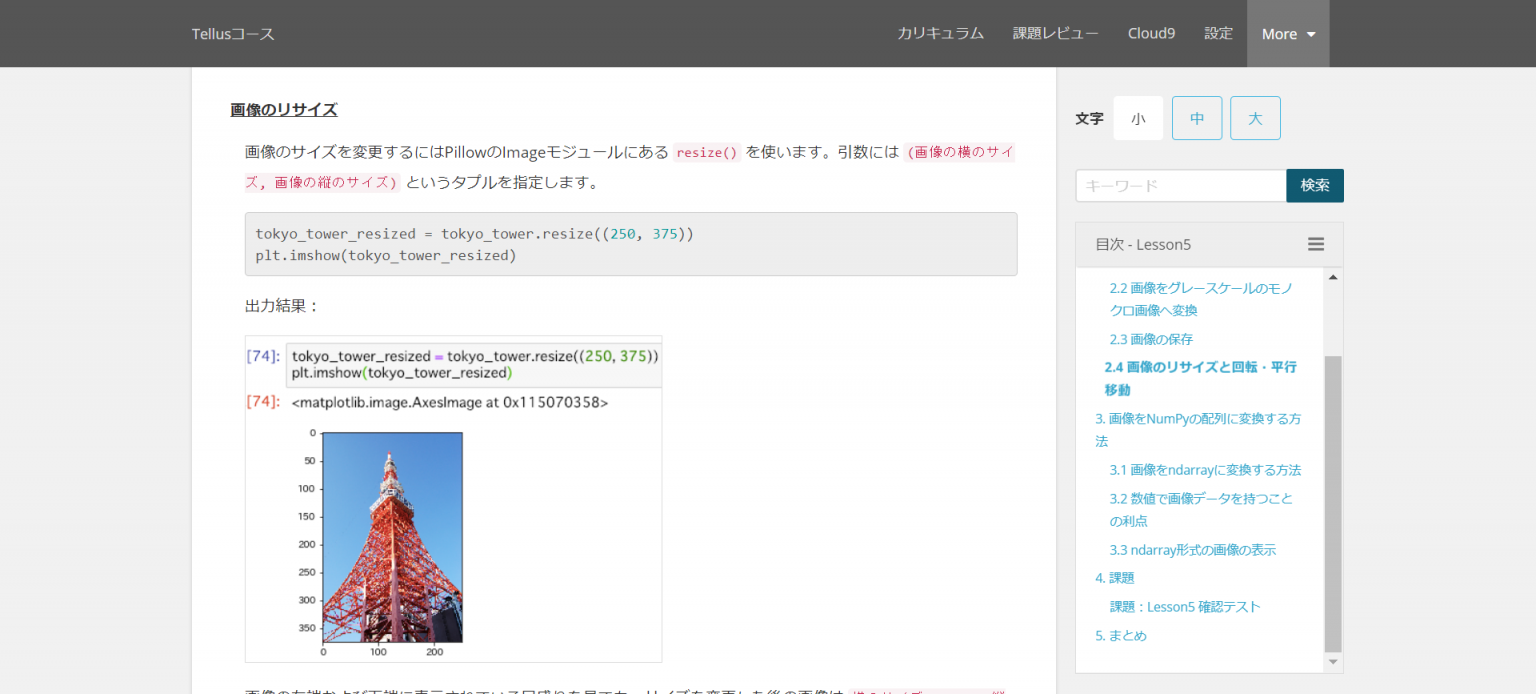Toggle the 目次 hamburger menu icon

tap(1316, 244)
